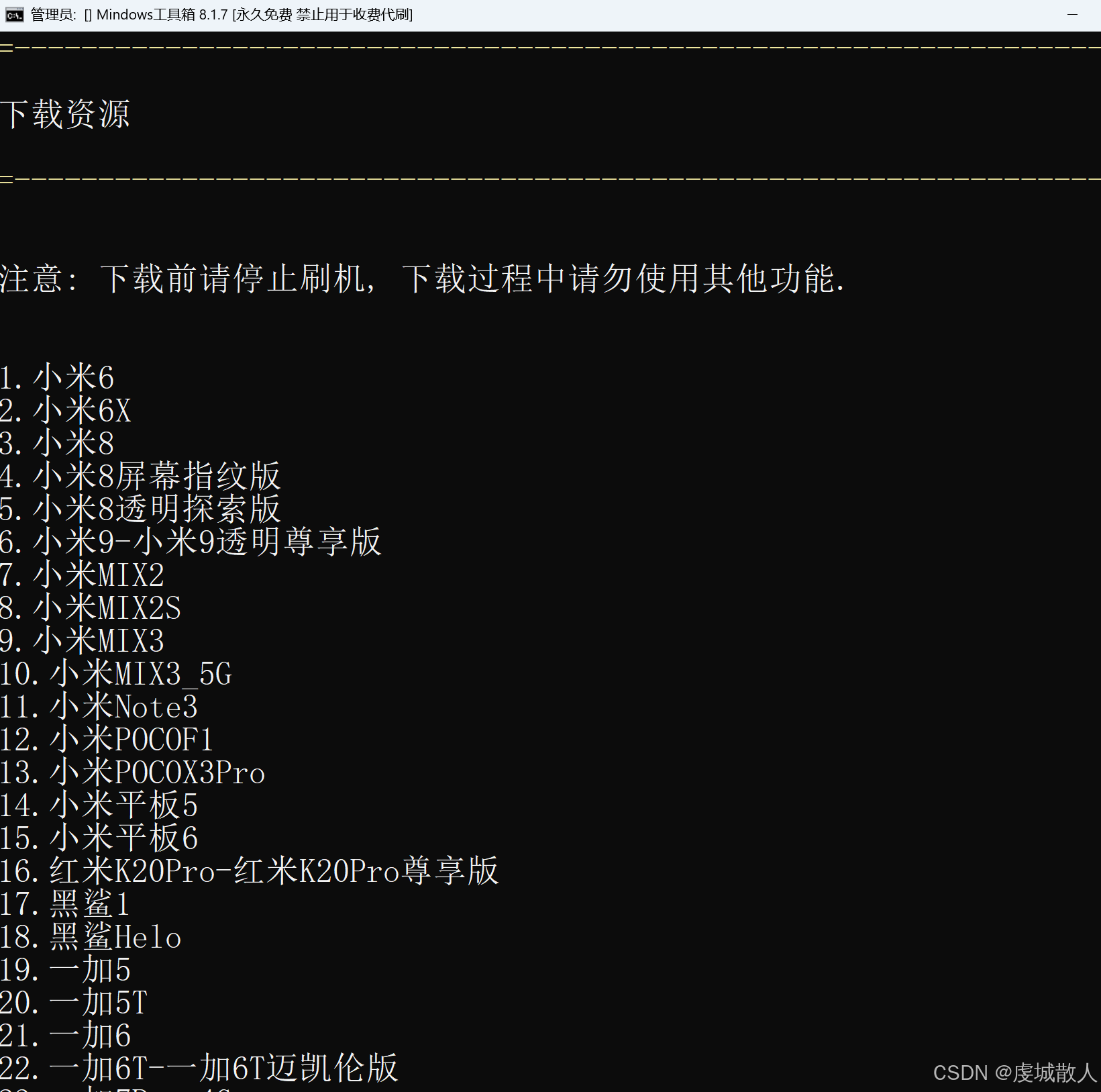Select entry '19. 一加5'
The height and width of the screenshot is (1092, 1101).
(x=66, y=969)
